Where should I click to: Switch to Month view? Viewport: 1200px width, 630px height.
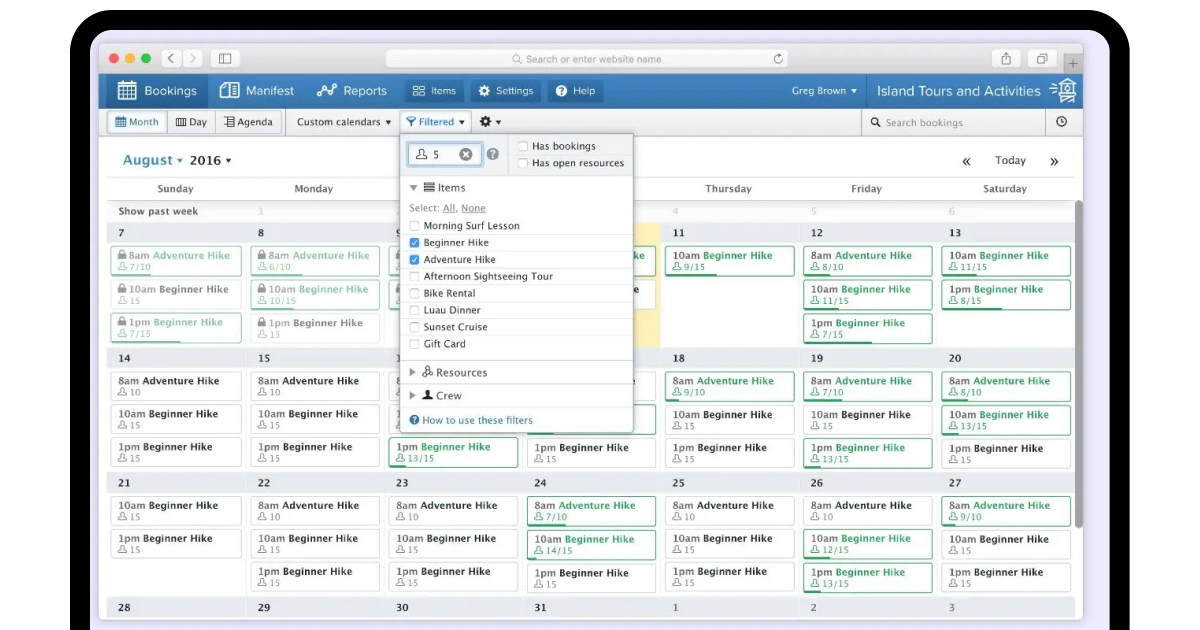[x=137, y=122]
